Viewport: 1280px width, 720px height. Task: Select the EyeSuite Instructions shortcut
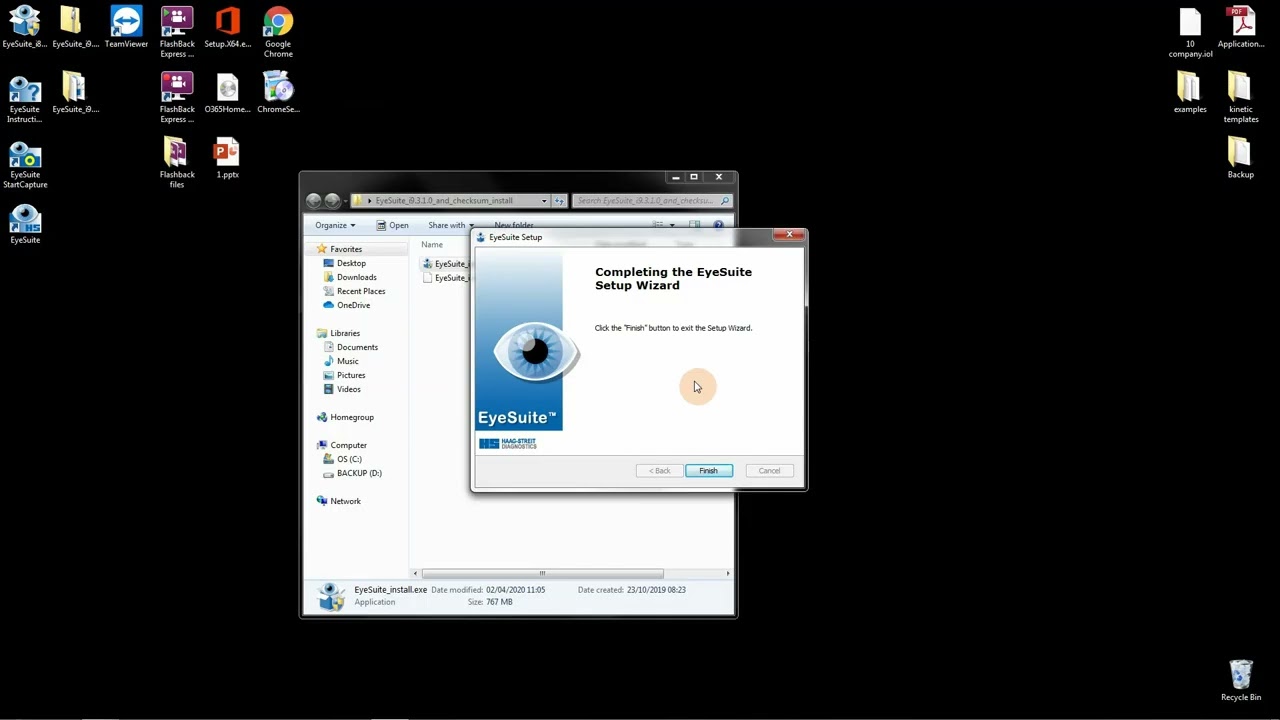pyautogui.click(x=25, y=97)
